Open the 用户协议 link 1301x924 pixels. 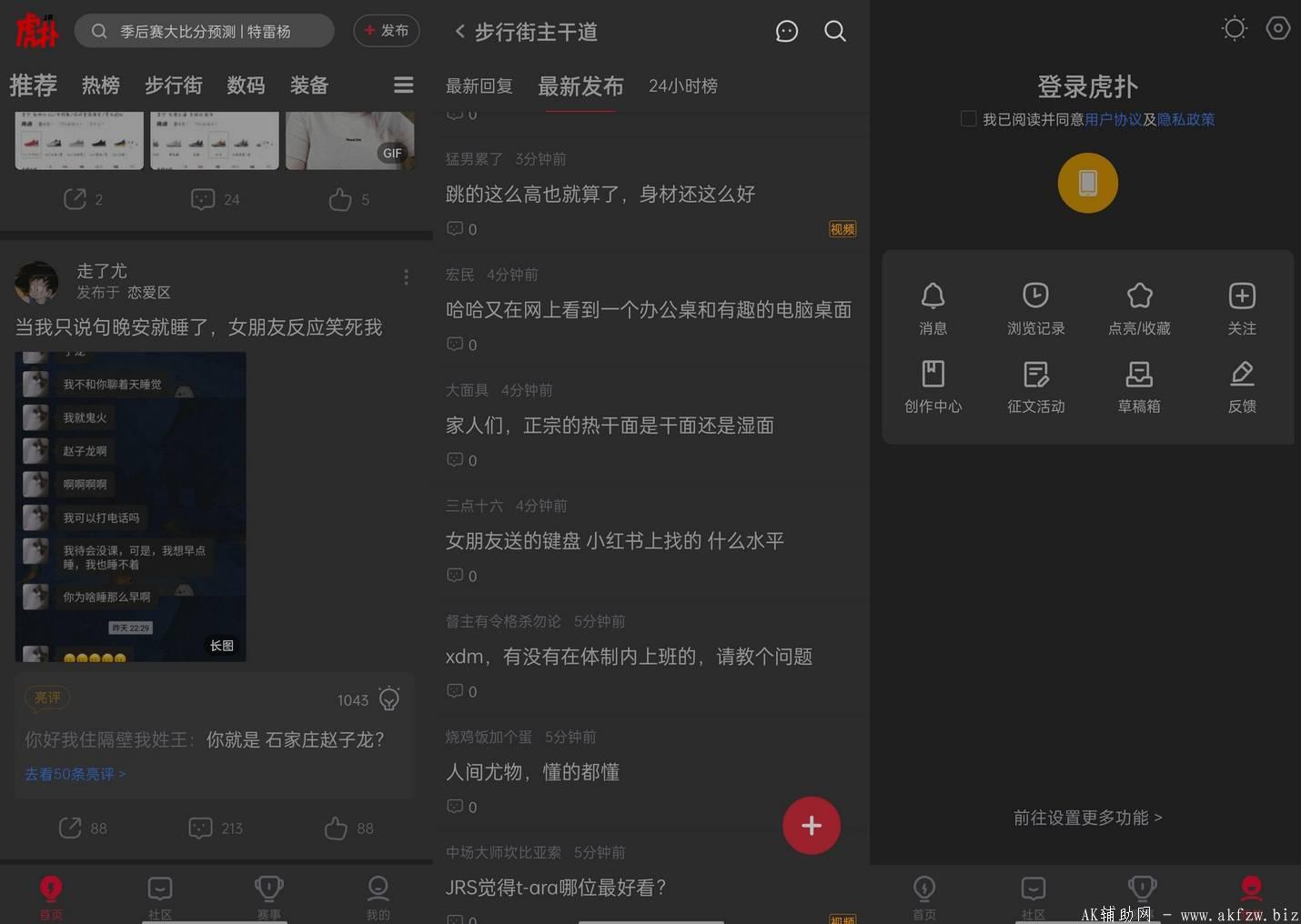1113,119
